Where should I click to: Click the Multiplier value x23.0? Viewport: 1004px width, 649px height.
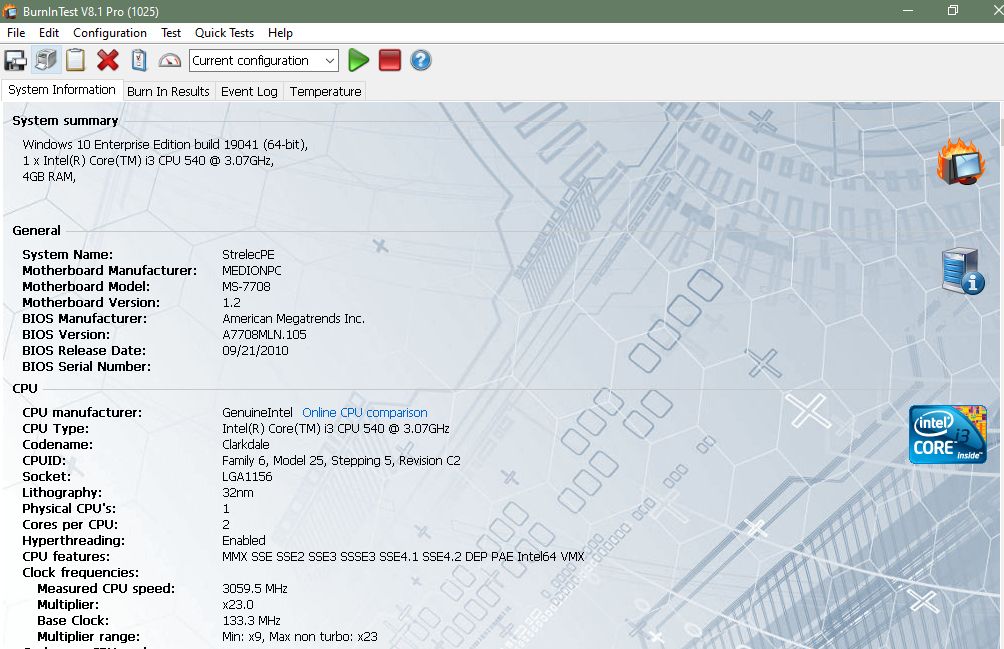click(x=238, y=605)
